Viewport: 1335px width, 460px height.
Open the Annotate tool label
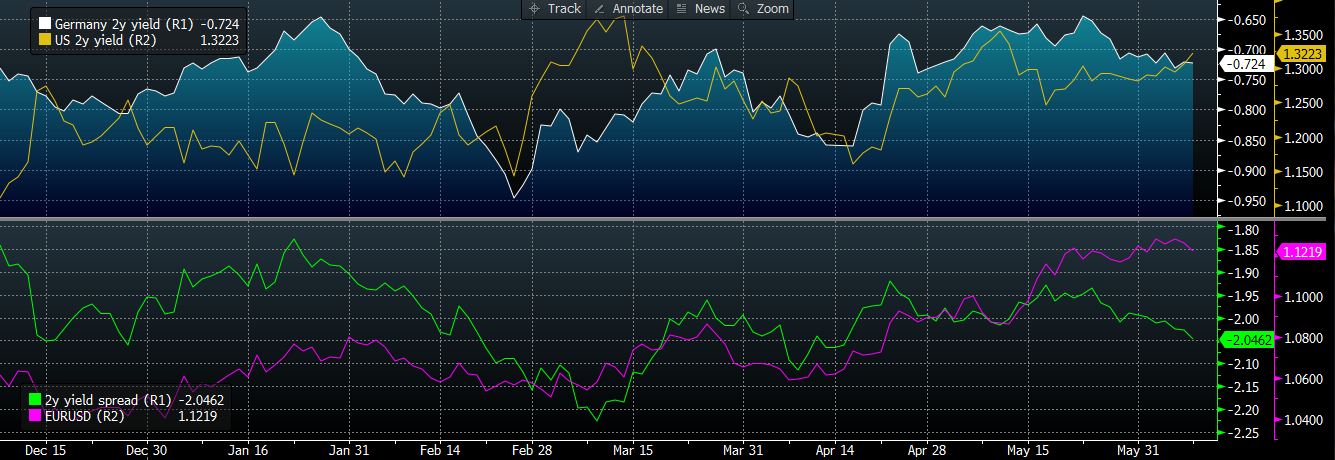click(638, 9)
